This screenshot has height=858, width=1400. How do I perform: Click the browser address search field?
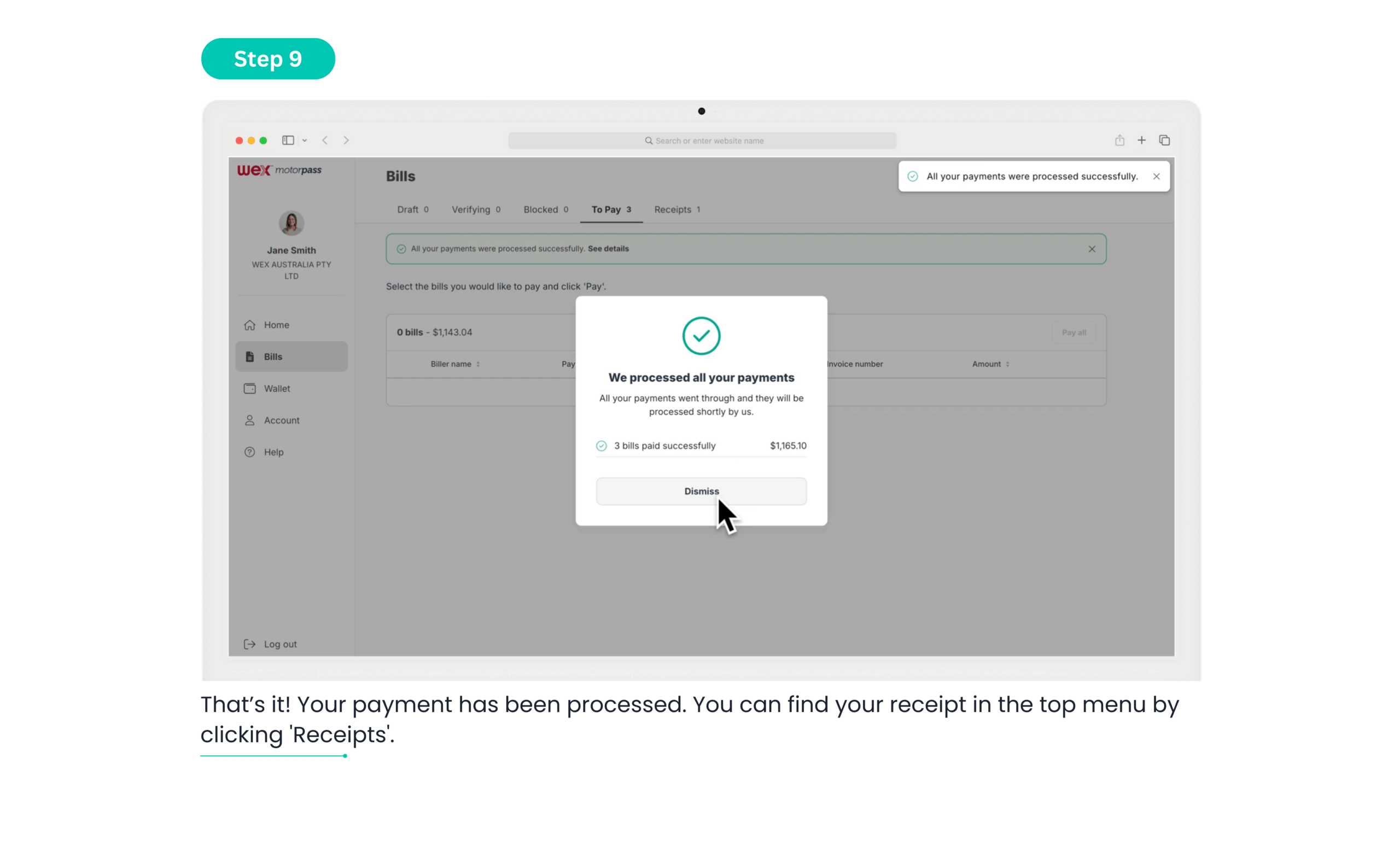pyautogui.click(x=702, y=141)
